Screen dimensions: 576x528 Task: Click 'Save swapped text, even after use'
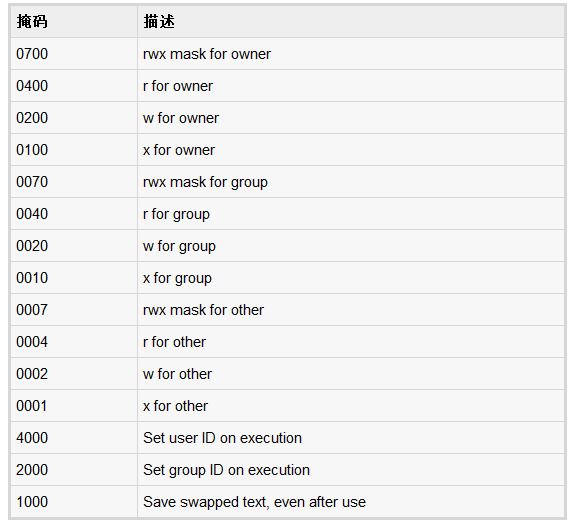pos(254,502)
